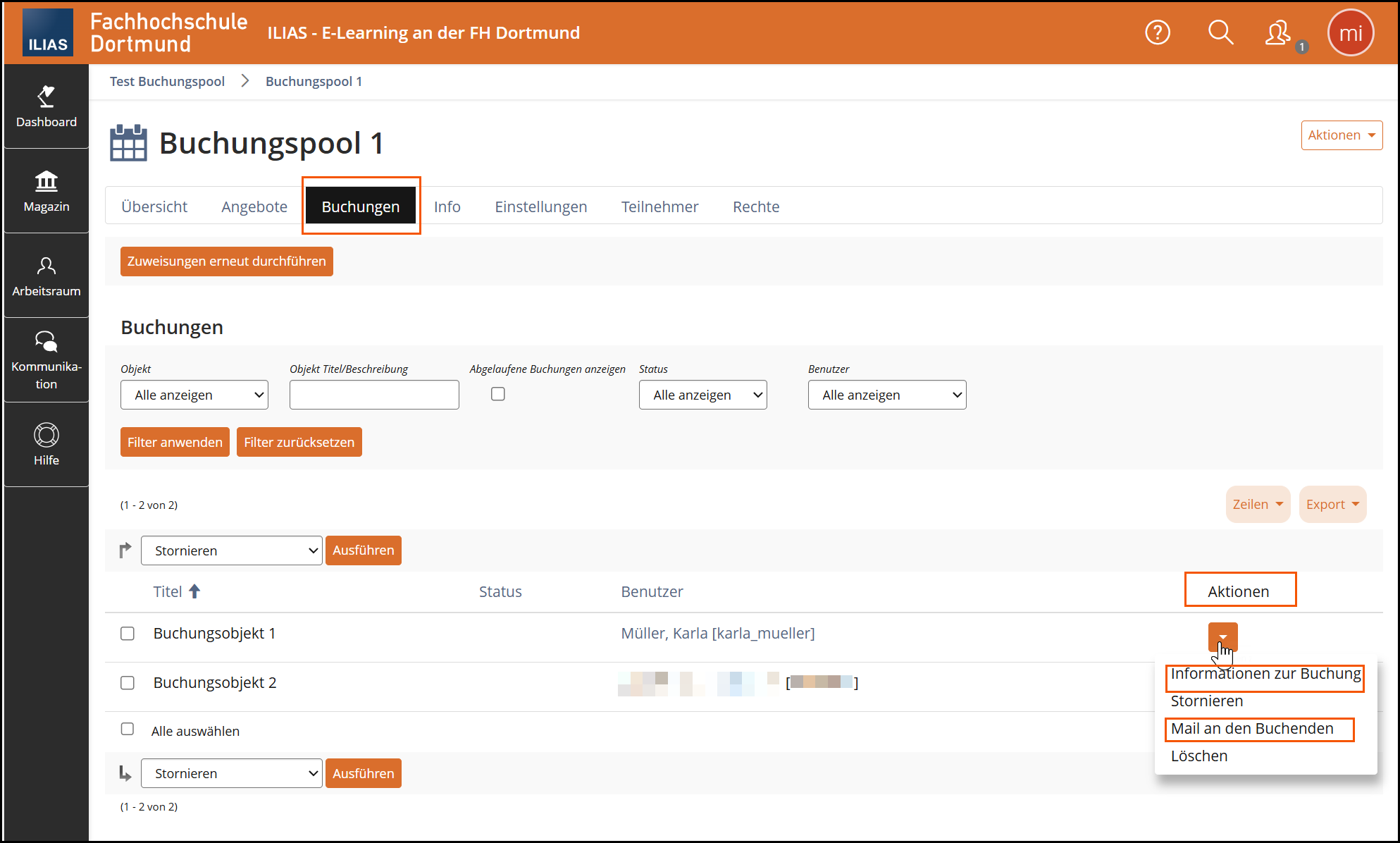Viewport: 1400px width, 843px height.
Task: Enable Abgelaufene Buchungen anzeigen checkbox
Action: click(498, 394)
